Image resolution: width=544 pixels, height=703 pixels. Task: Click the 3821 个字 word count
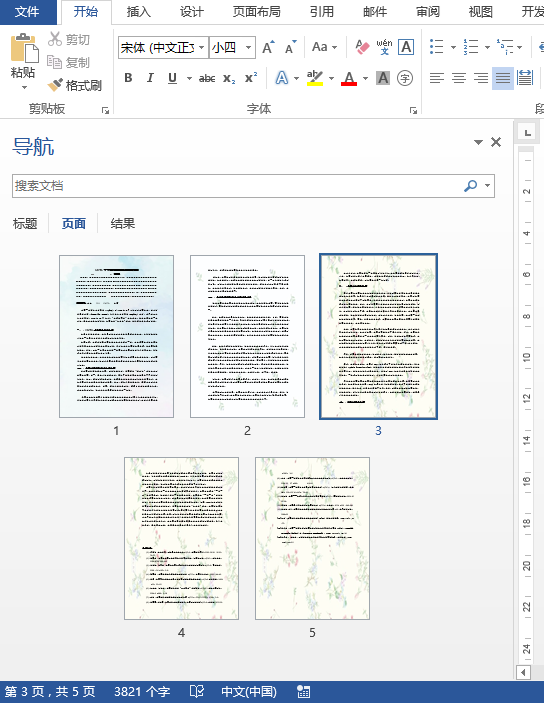[x=142, y=691]
